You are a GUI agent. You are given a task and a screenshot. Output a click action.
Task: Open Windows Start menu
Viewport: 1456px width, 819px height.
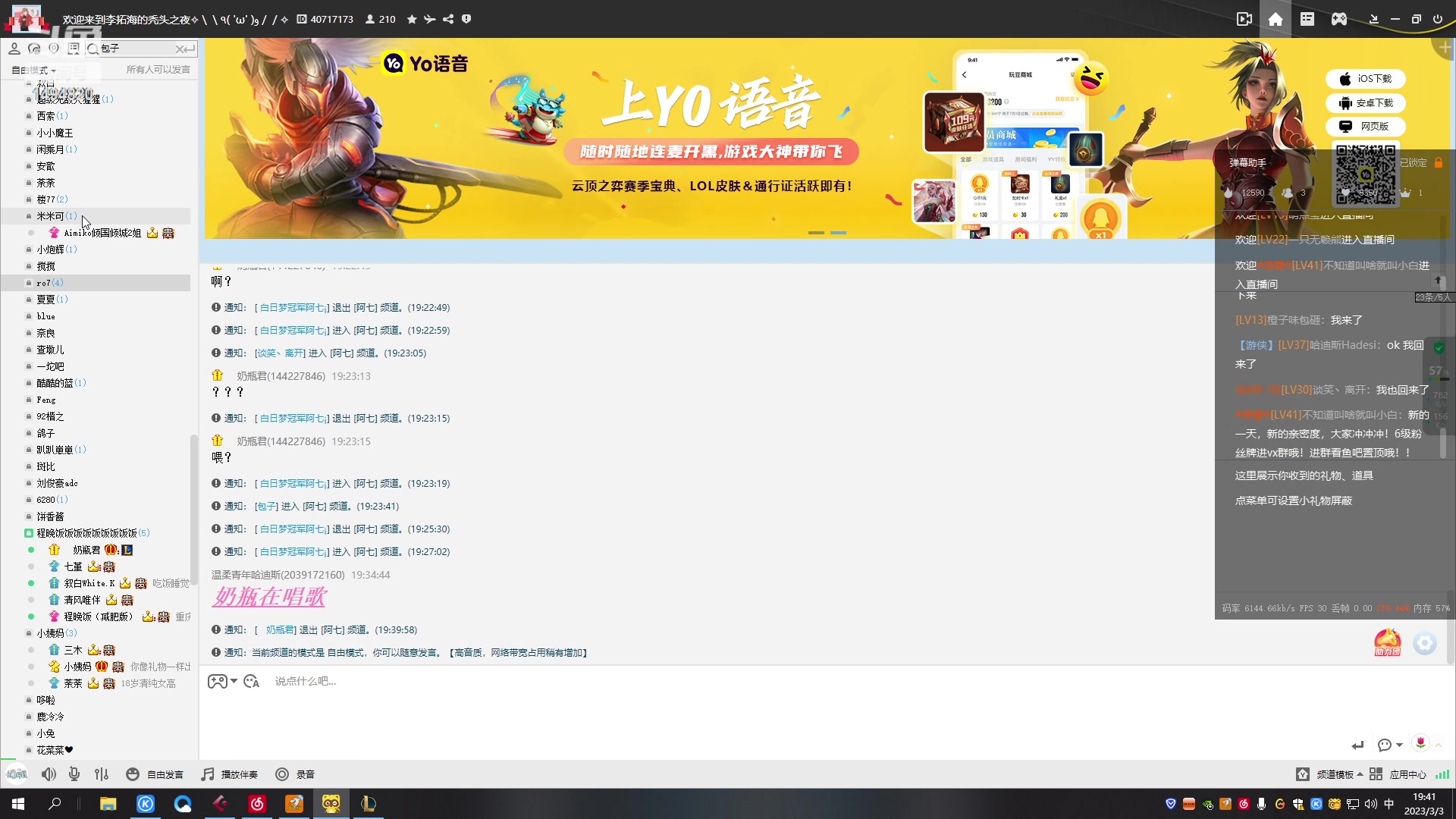[18, 804]
